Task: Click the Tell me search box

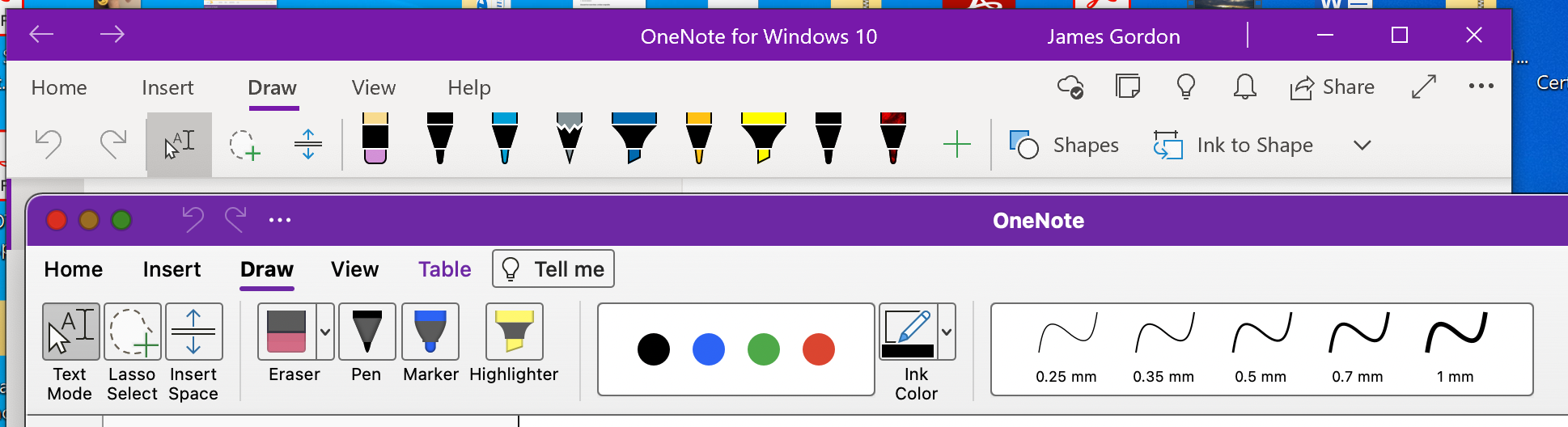Action: tap(553, 269)
